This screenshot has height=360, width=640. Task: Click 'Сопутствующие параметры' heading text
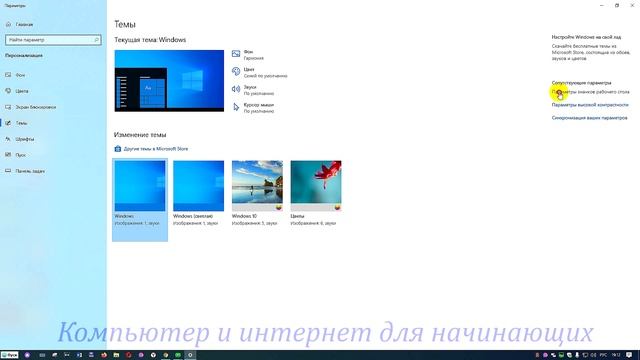(581, 83)
